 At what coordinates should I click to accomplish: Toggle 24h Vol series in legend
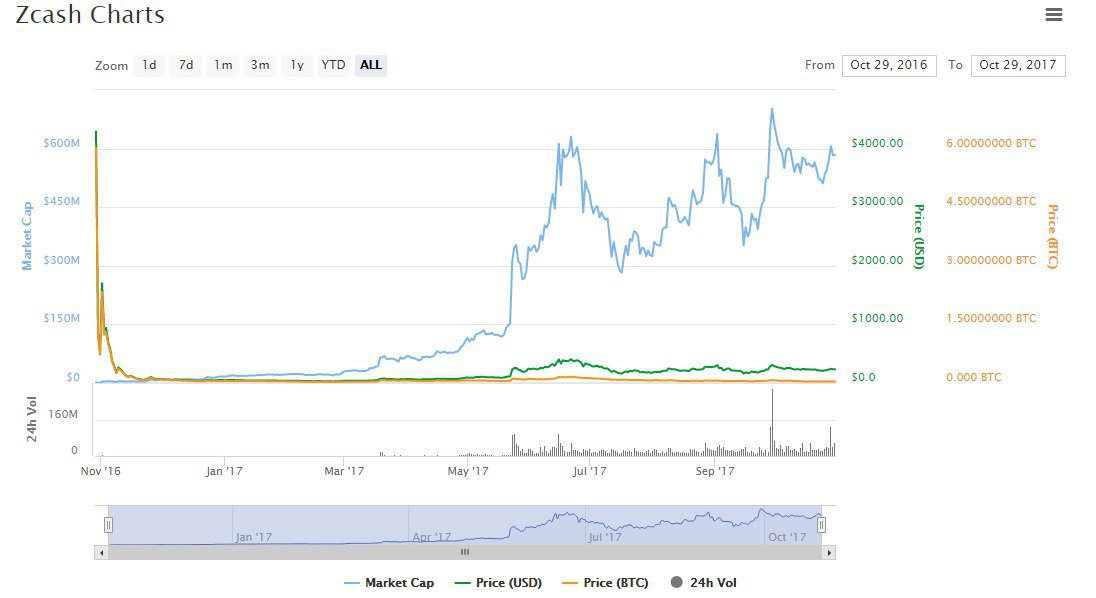tap(703, 583)
